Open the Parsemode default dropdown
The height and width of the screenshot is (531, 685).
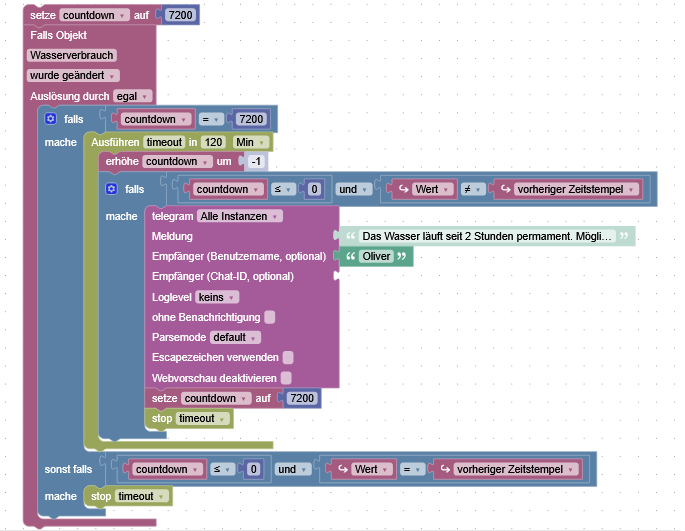(x=235, y=337)
